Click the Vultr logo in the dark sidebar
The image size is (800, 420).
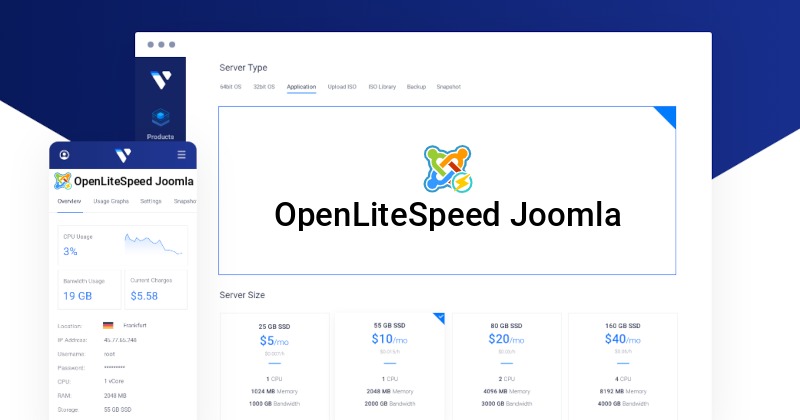point(161,80)
